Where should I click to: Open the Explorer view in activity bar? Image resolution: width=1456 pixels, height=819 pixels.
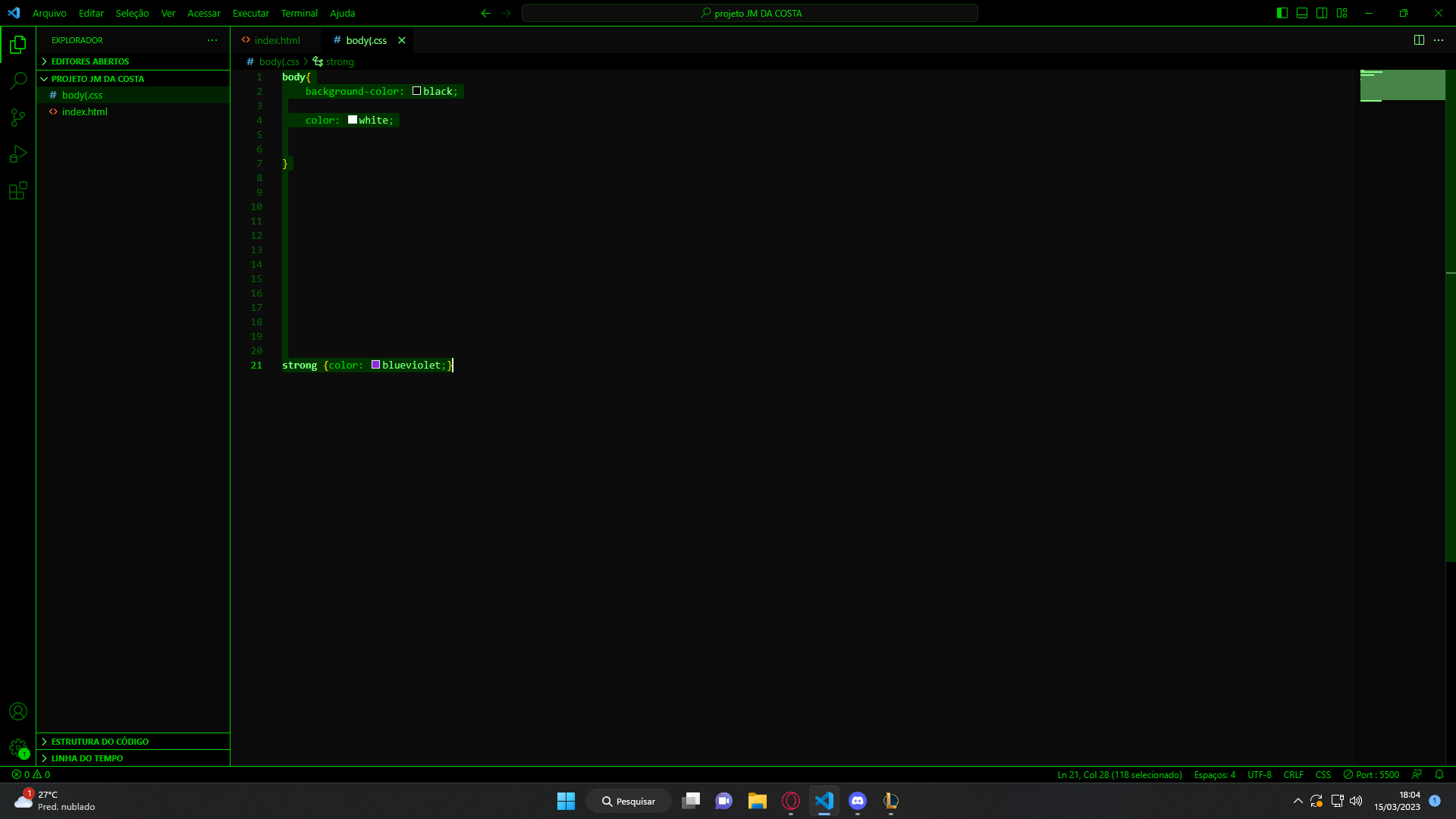point(18,45)
